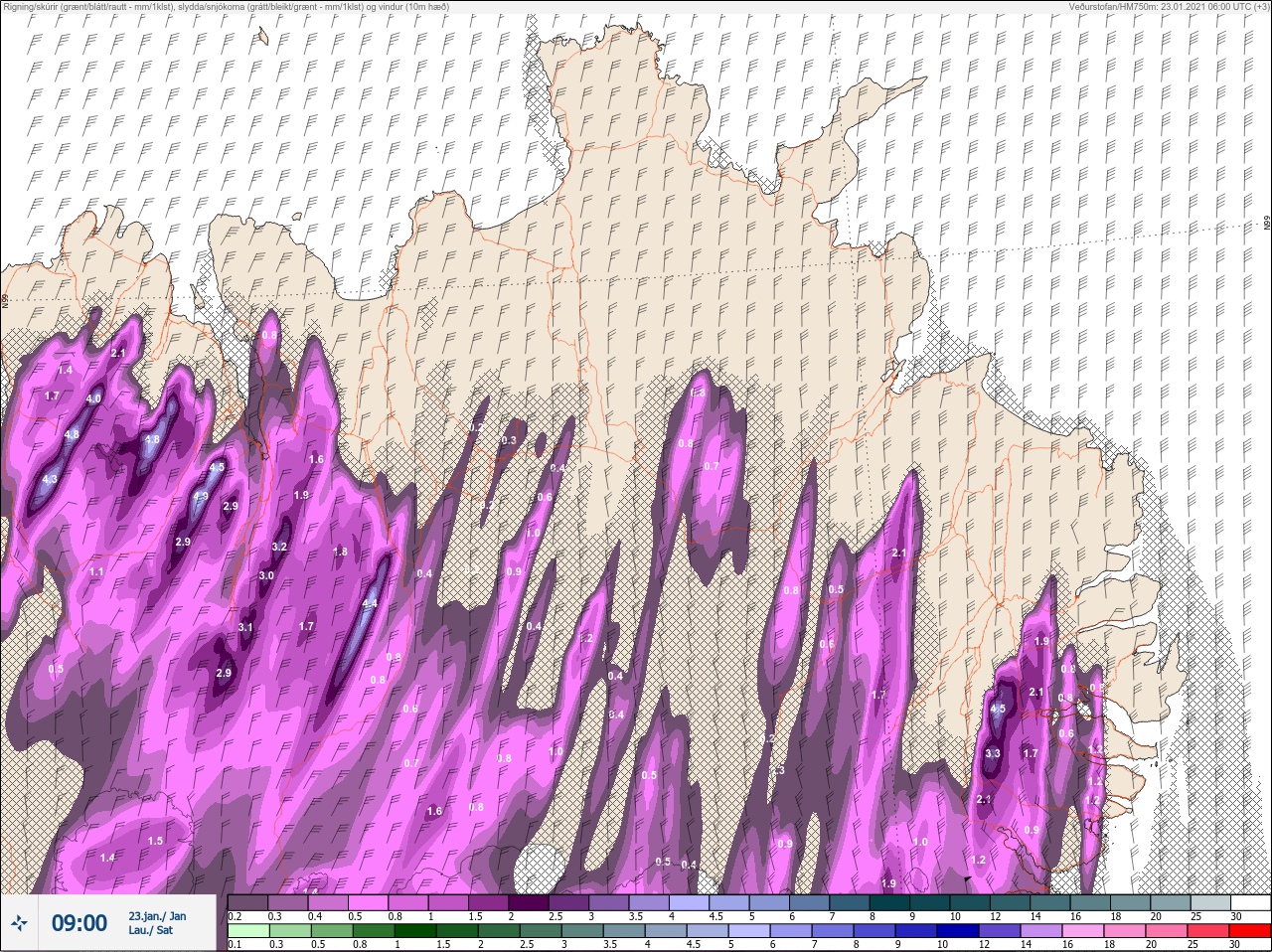Click the Veðurstofan logo icon beside 09:00
Viewport: 1272px width, 952px height.
pos(19,923)
